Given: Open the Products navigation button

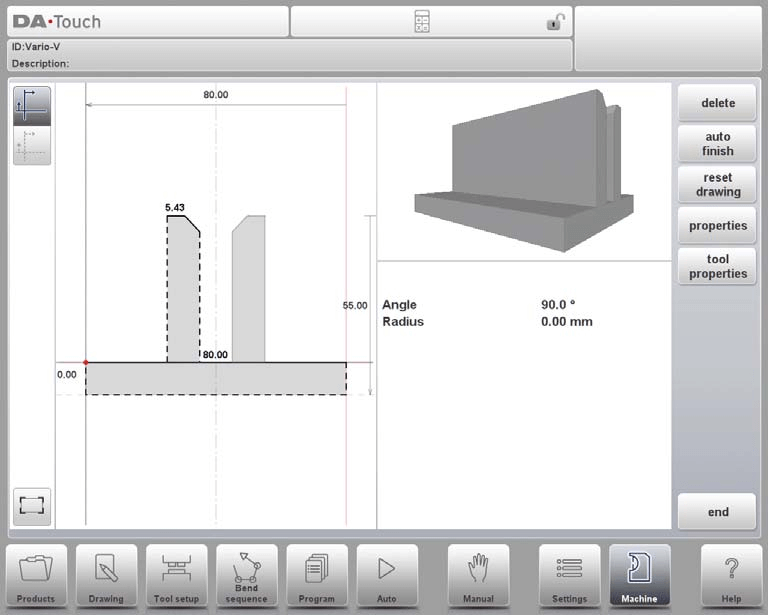Looking at the screenshot, I should coord(36,576).
